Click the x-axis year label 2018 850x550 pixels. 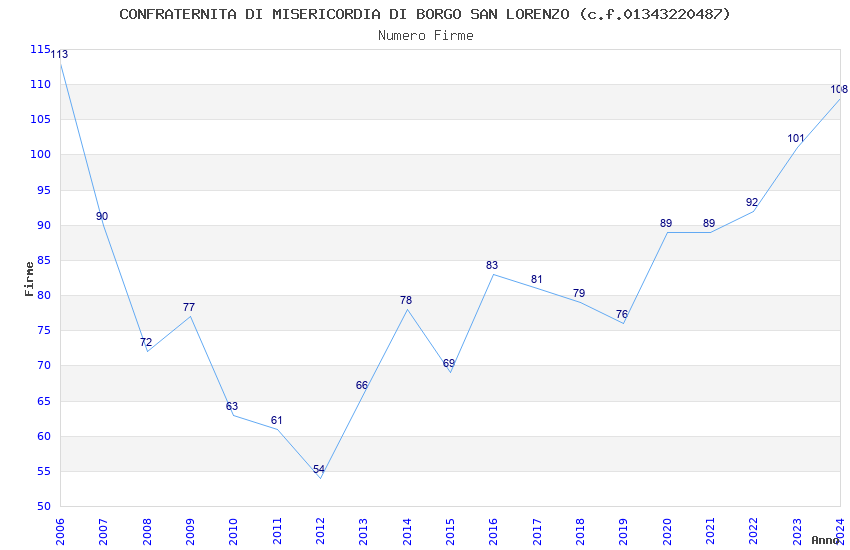coord(580,532)
